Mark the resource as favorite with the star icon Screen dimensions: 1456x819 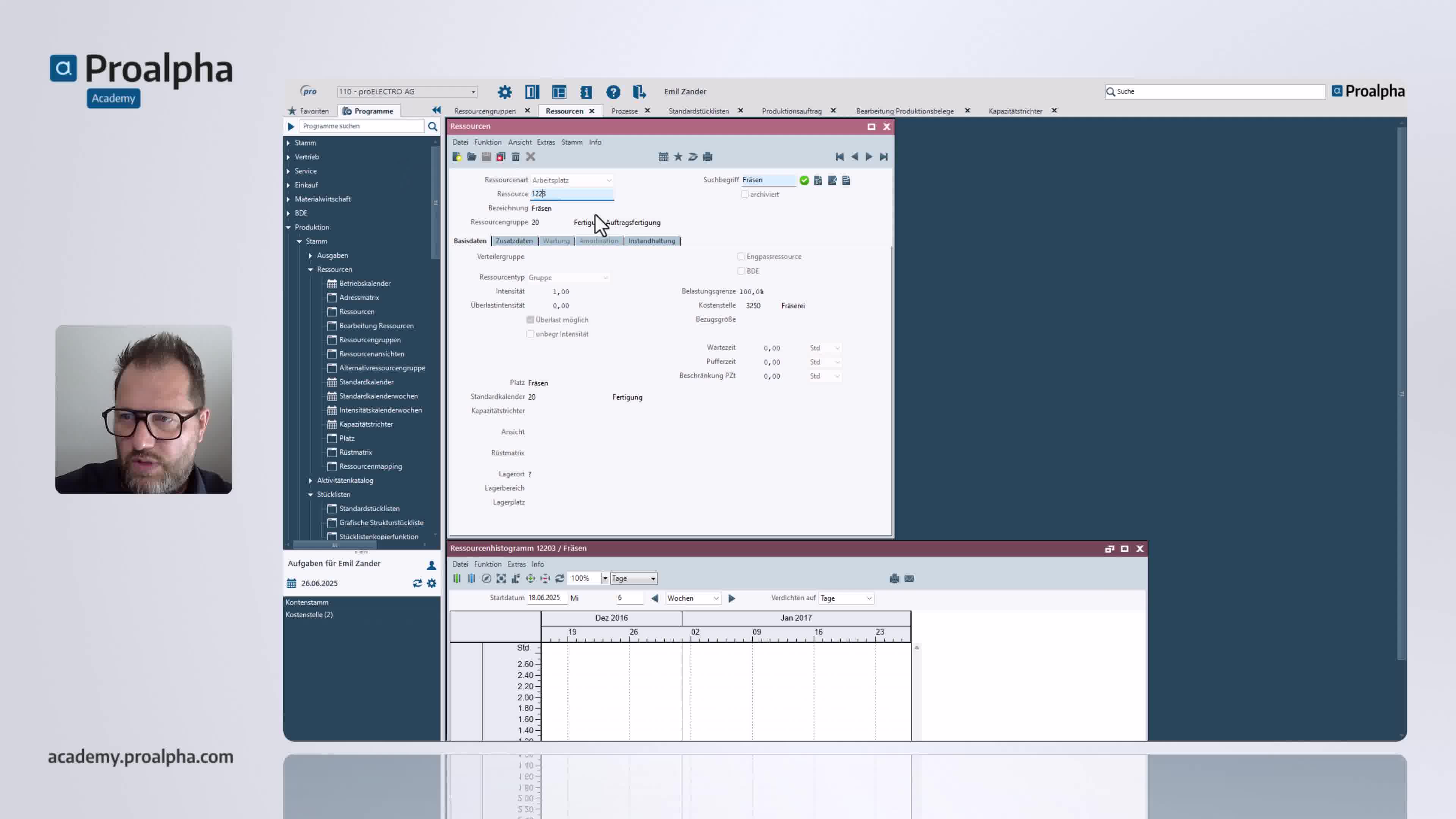coord(678,157)
